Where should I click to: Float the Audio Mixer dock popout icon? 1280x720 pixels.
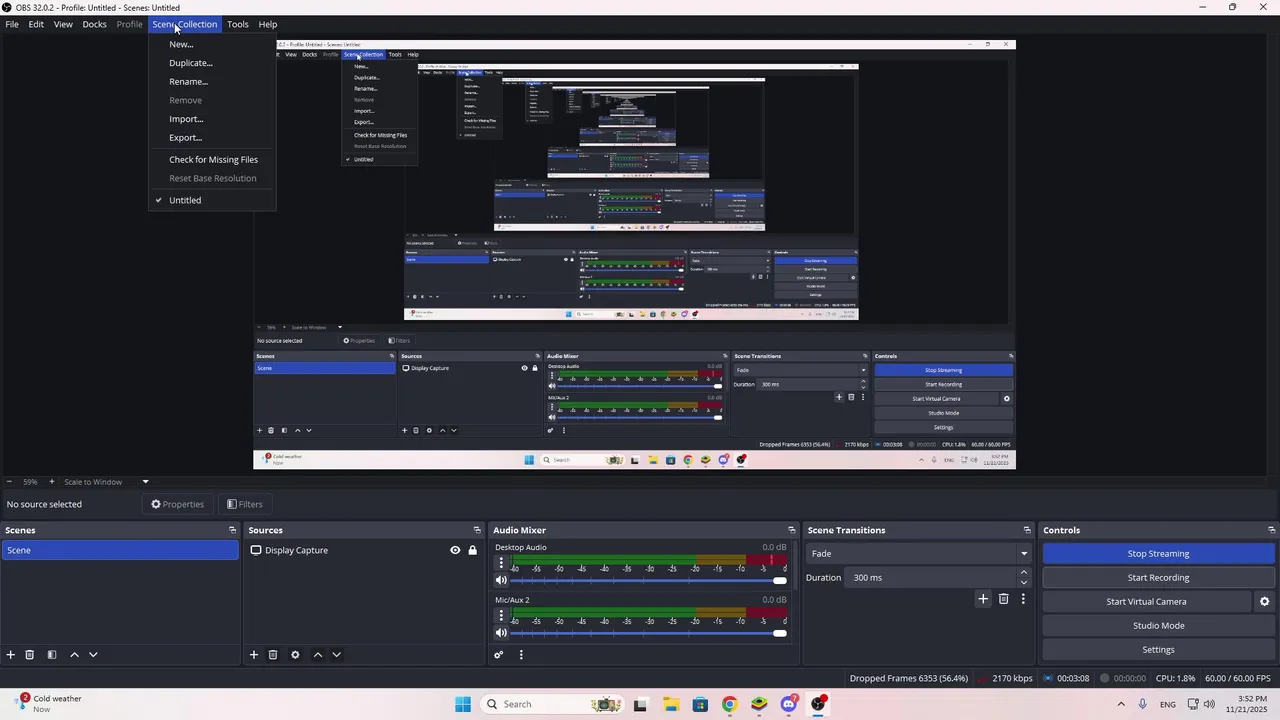click(x=791, y=530)
